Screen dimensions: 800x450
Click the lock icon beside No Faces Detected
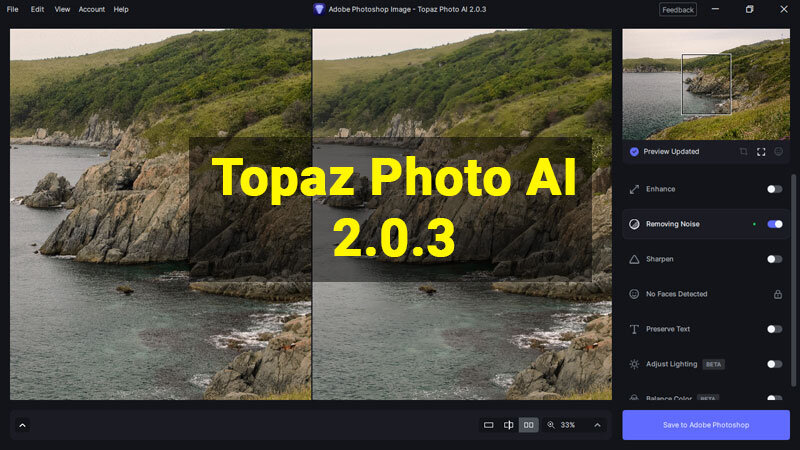tap(778, 294)
